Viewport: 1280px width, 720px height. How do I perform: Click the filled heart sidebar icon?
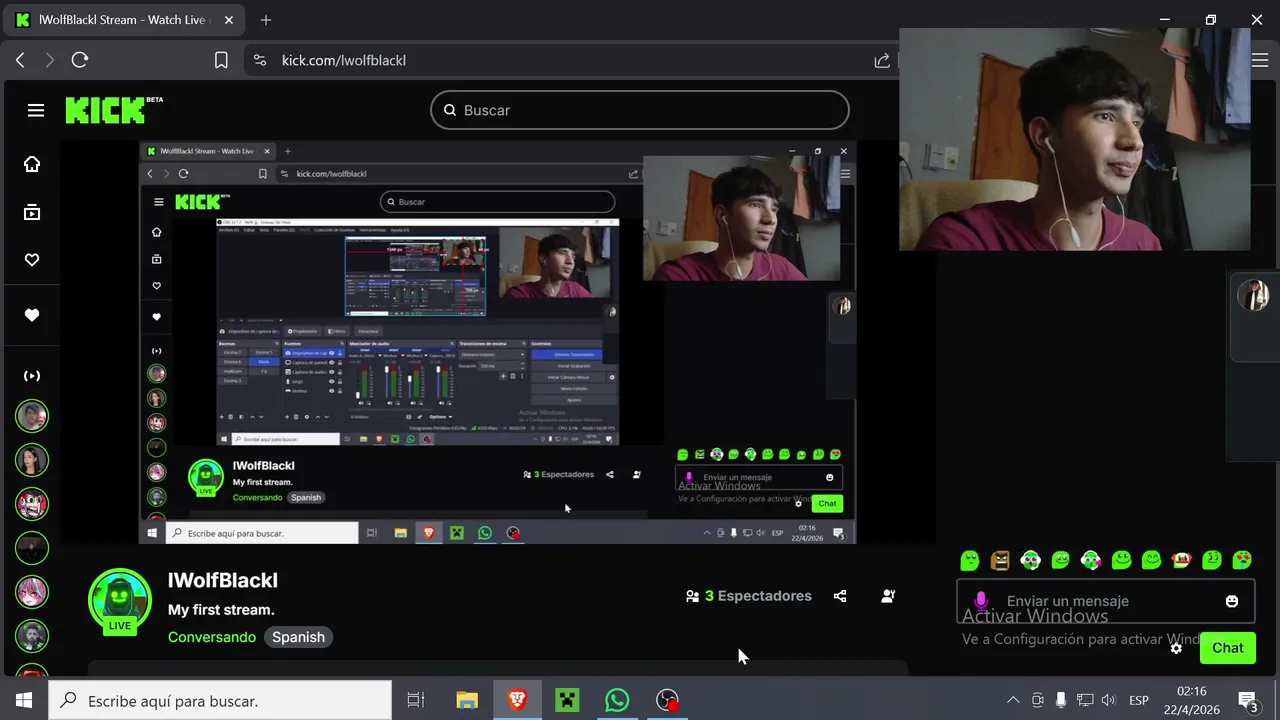[32, 315]
